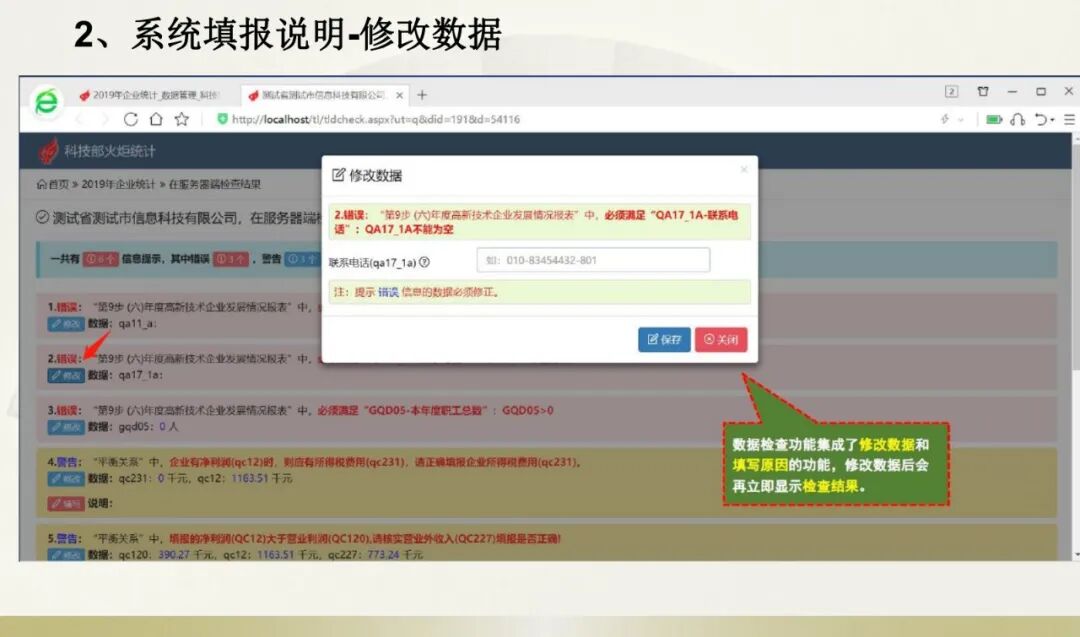This screenshot has width=1080, height=637.
Task: Select the 测试省测试市信息科技有限公司 browser tab
Action: pos(325,95)
